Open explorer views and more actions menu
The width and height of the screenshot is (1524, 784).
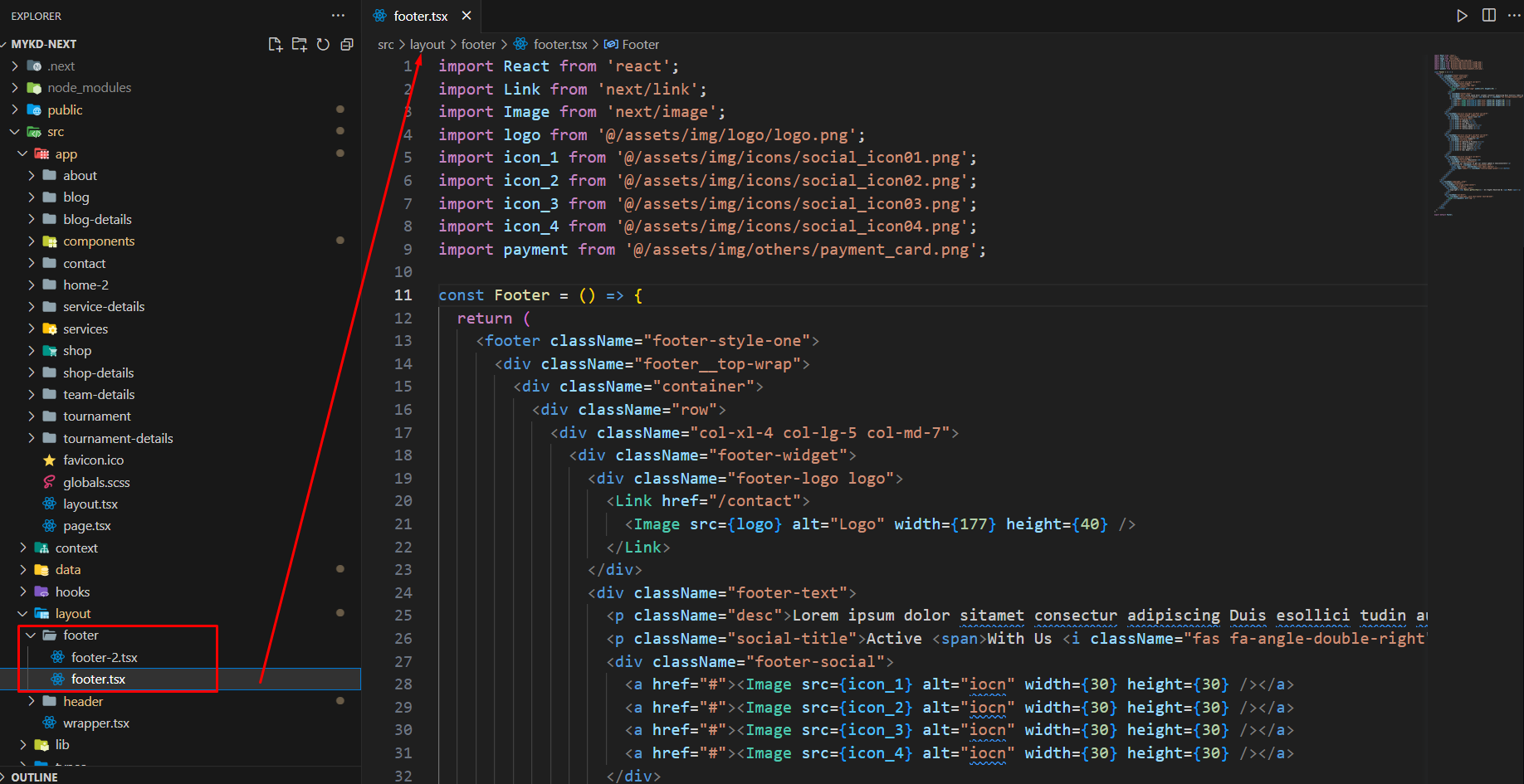click(338, 16)
